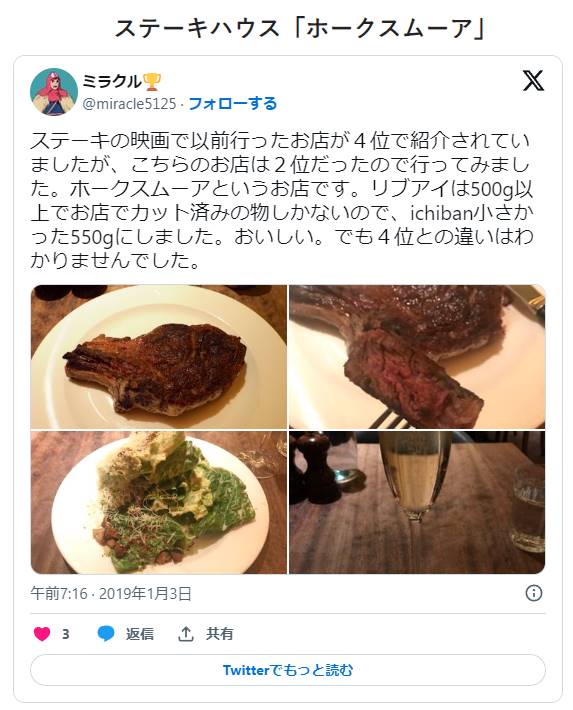Screen dimensions: 573x710
Task: Click the X logo icon
Action: (533, 81)
